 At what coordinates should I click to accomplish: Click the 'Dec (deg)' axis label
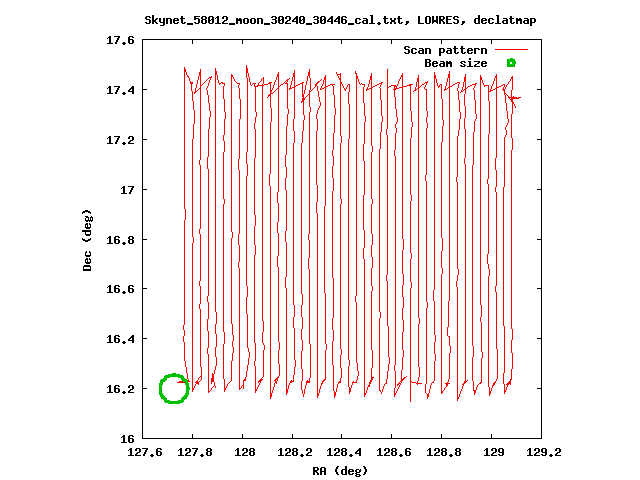point(87,240)
